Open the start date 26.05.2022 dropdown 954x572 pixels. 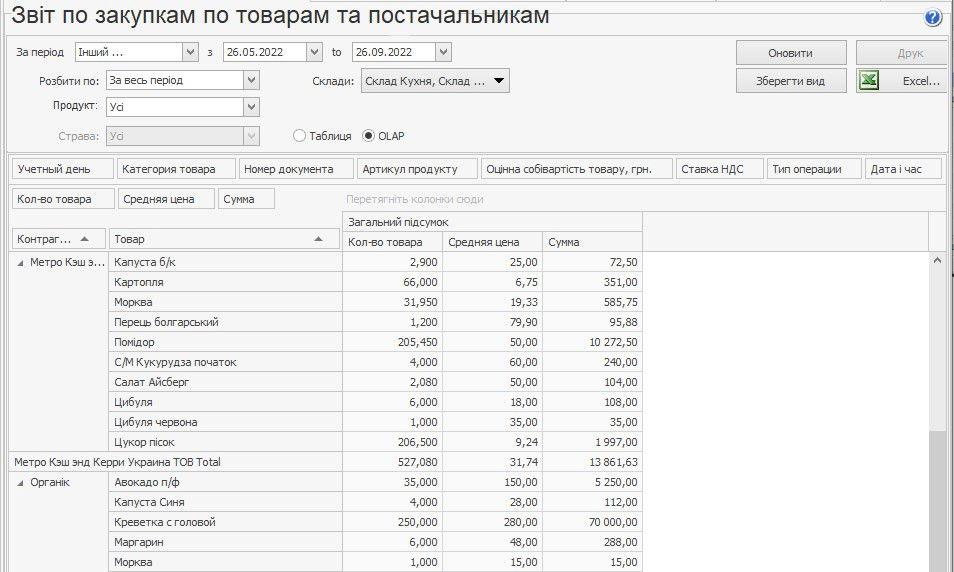pos(315,52)
